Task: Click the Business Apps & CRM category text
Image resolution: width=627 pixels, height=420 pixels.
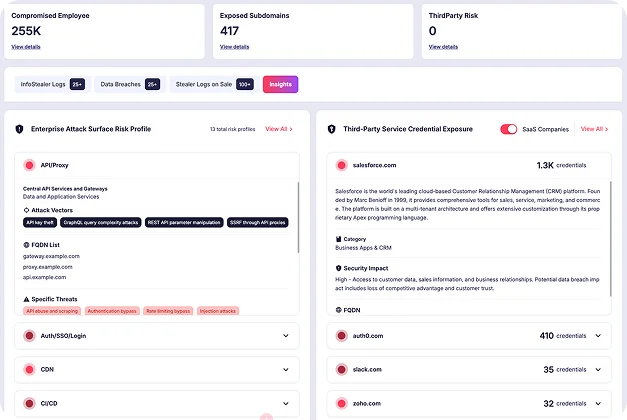Action: tap(363, 248)
